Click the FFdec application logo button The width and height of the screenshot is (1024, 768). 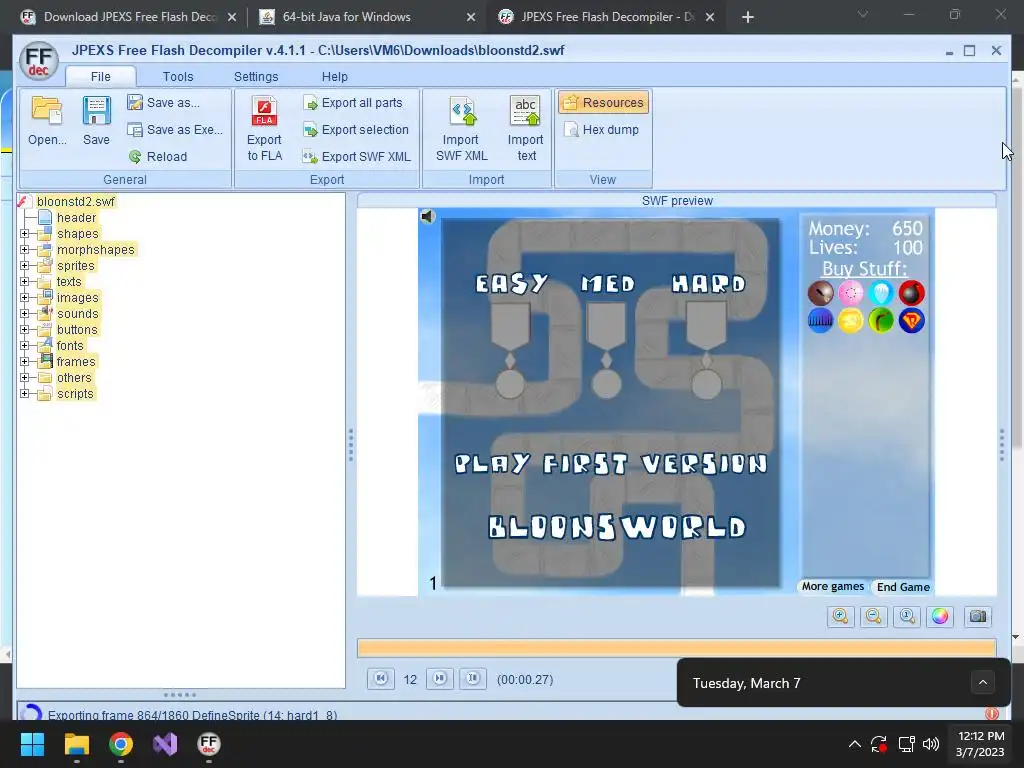[x=39, y=61]
